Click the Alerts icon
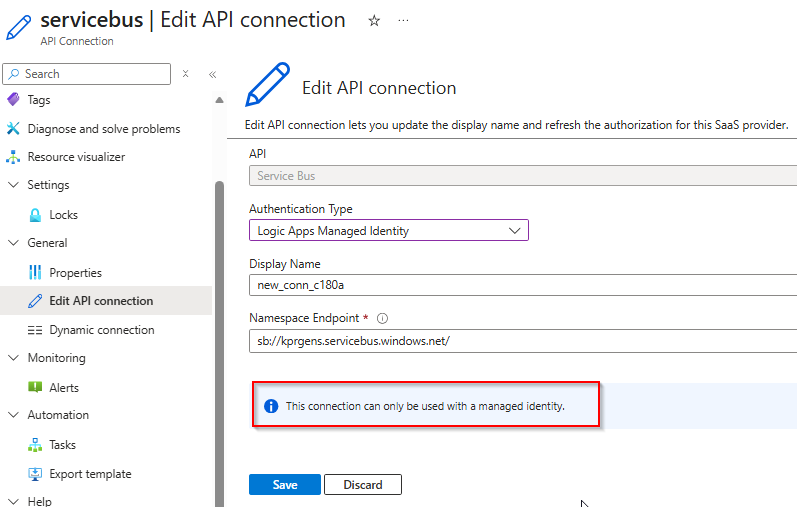This screenshot has height=507, width=797. [x=35, y=387]
